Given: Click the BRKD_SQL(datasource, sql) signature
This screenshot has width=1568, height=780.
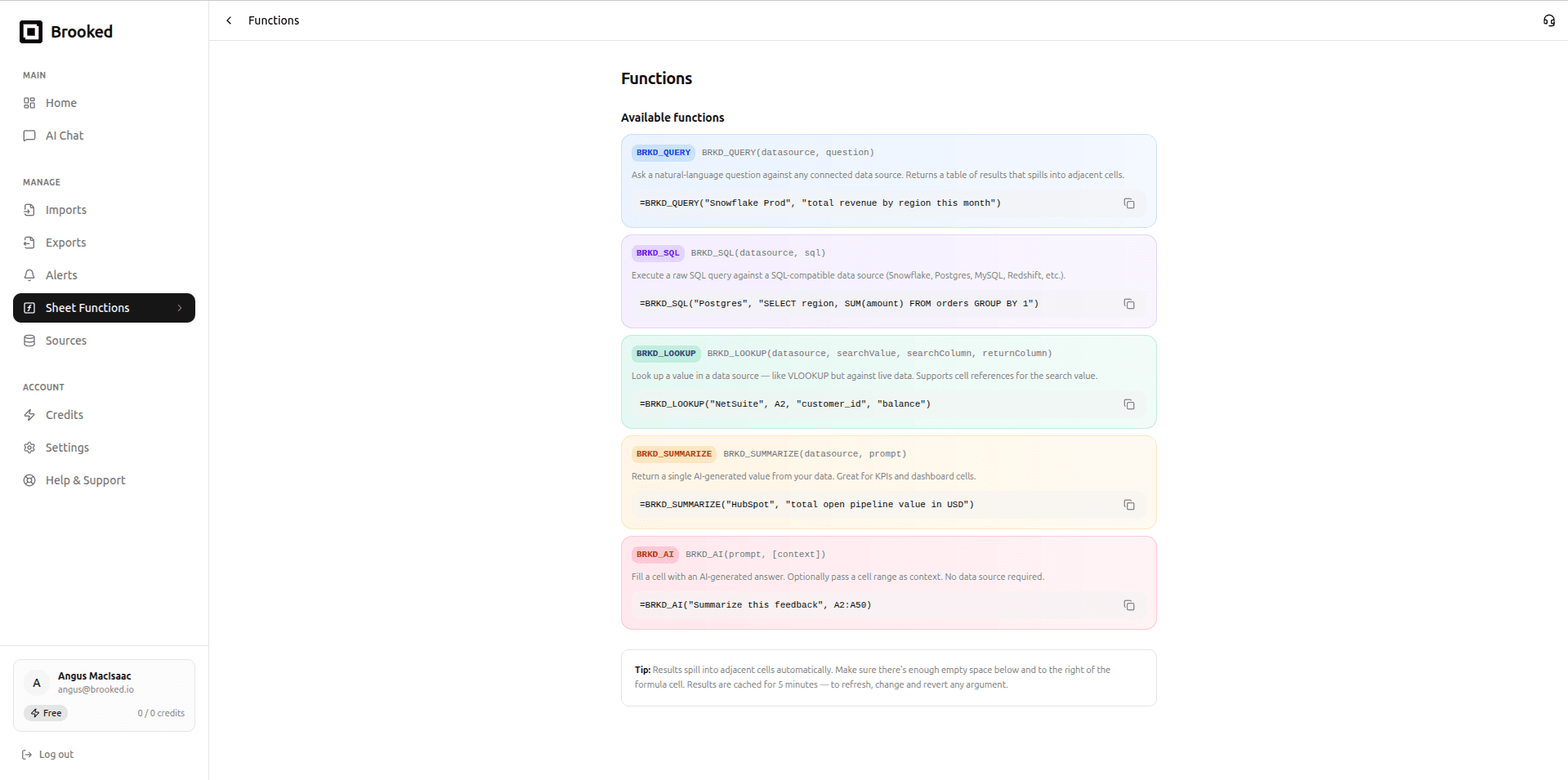Looking at the screenshot, I should tap(758, 253).
